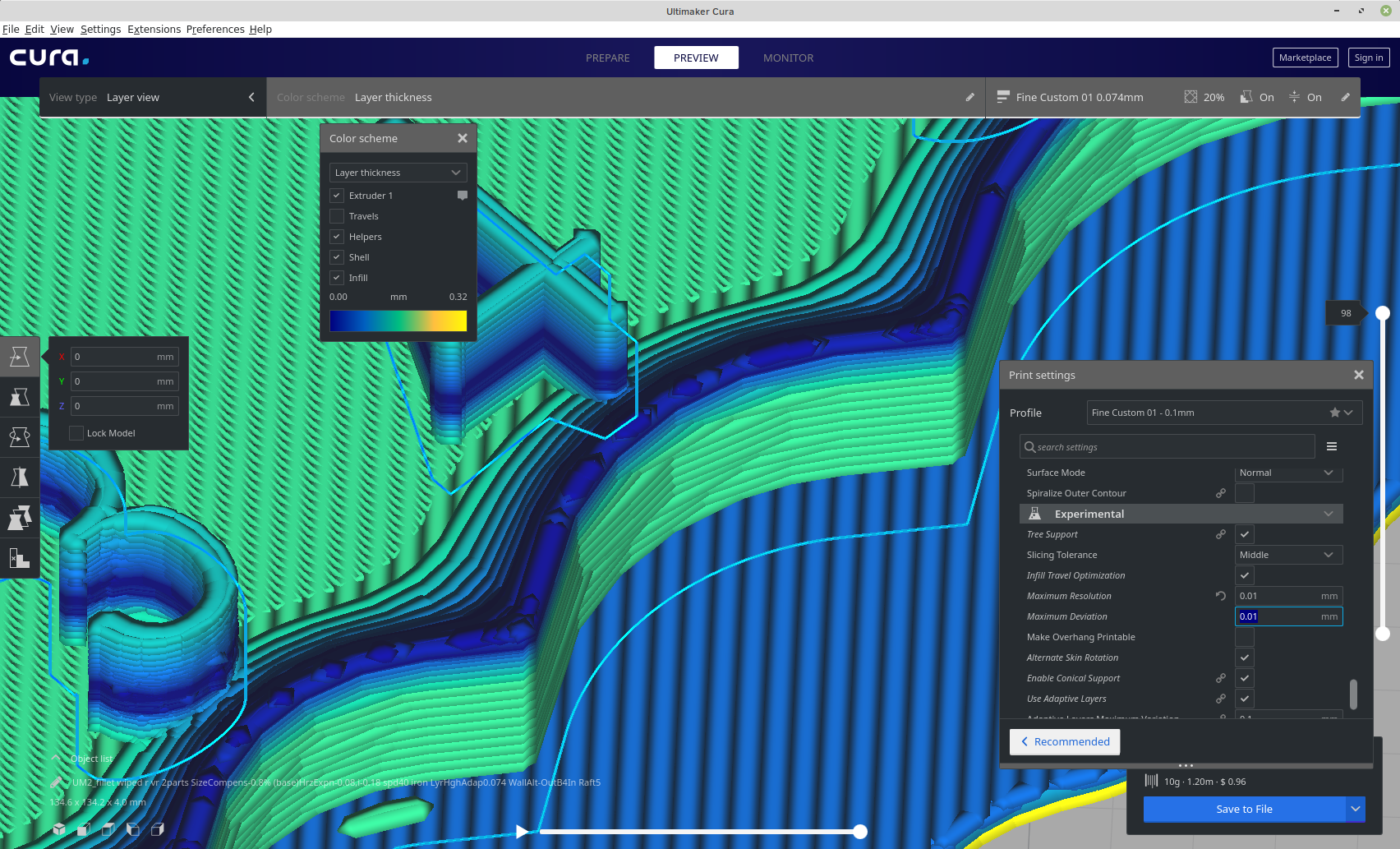
Task: Click link icon next to Tree Support
Action: coord(1221,534)
